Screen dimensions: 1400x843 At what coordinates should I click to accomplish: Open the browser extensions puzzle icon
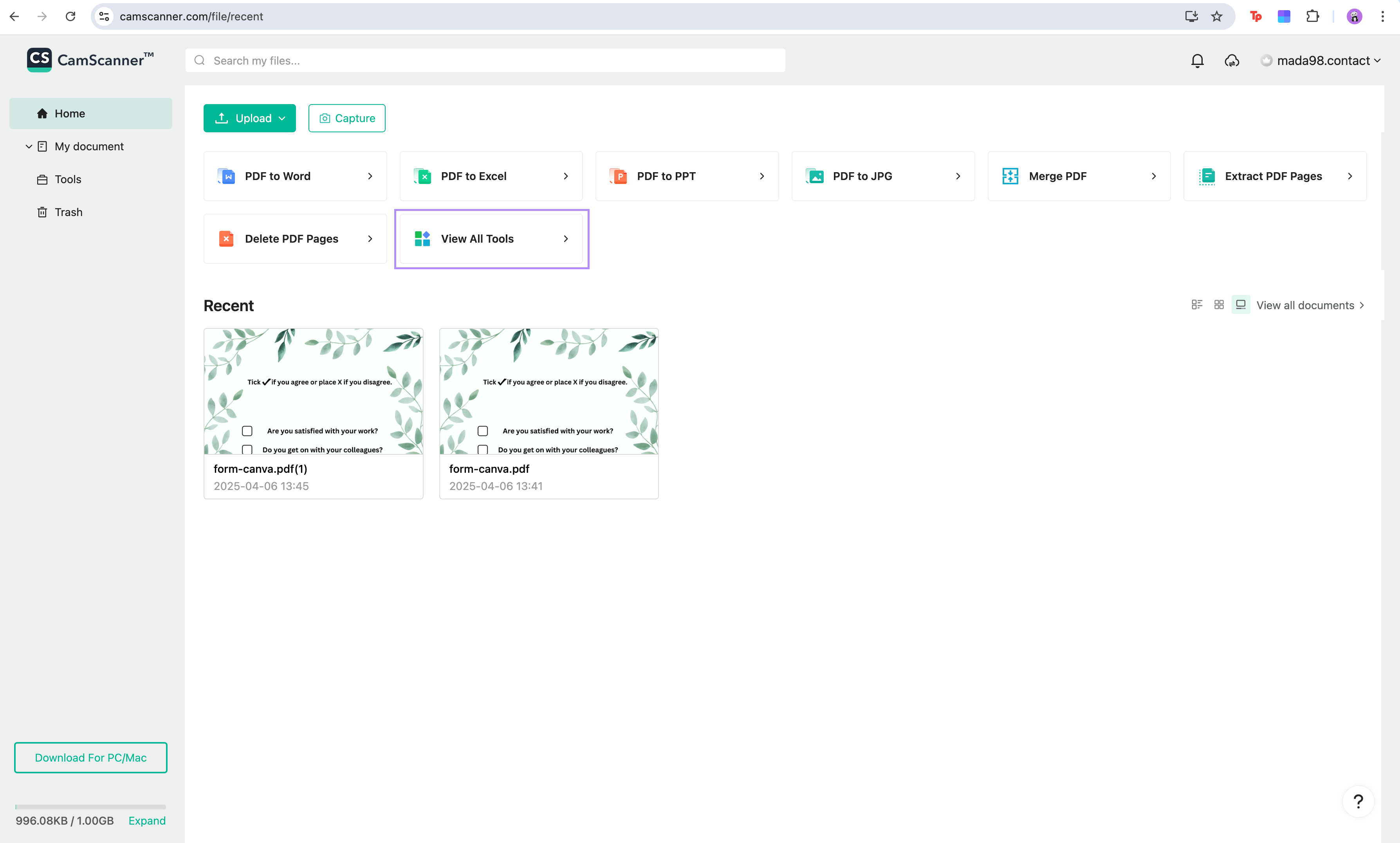(1312, 16)
